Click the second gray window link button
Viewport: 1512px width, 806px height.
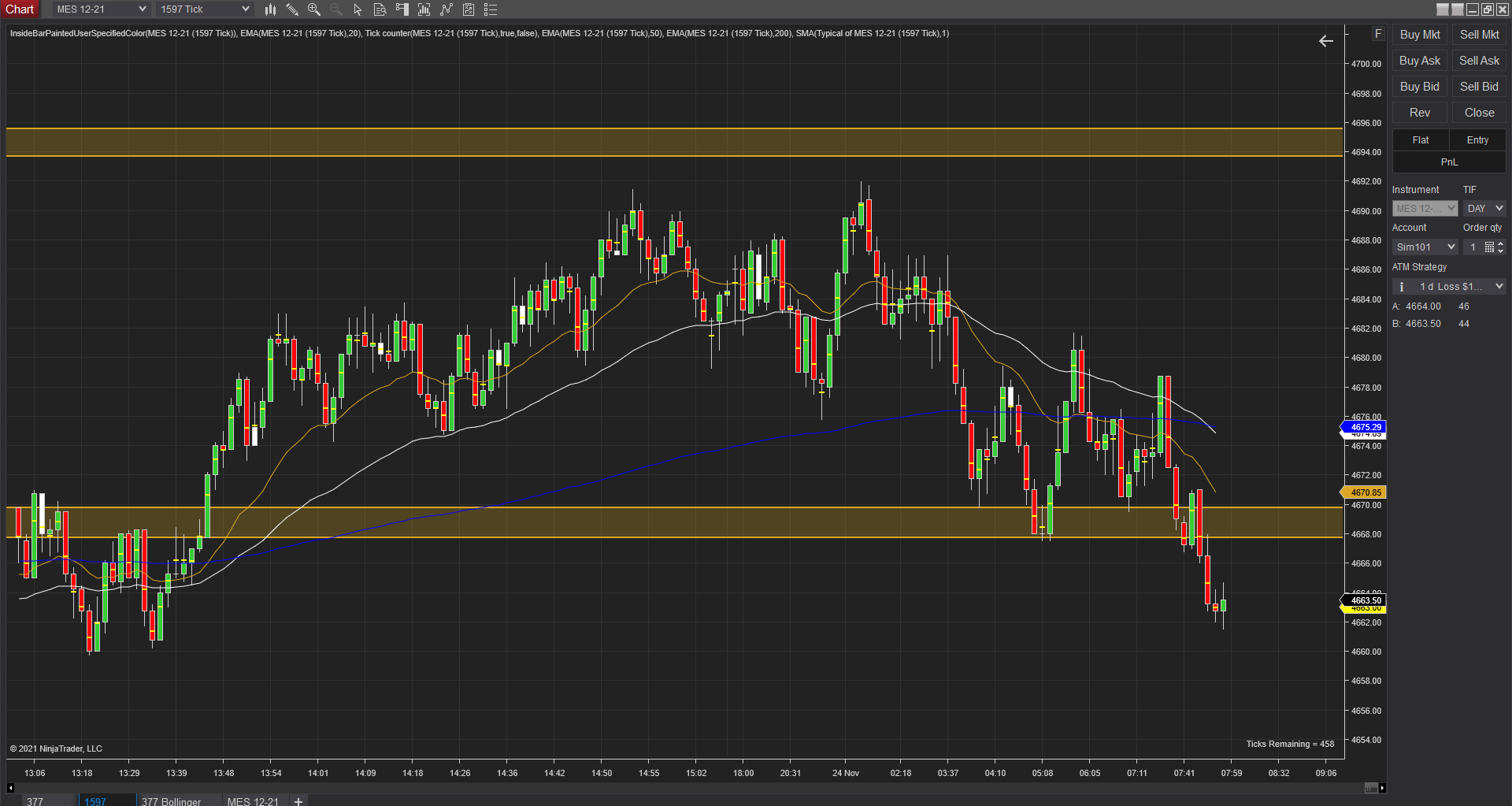click(1458, 9)
